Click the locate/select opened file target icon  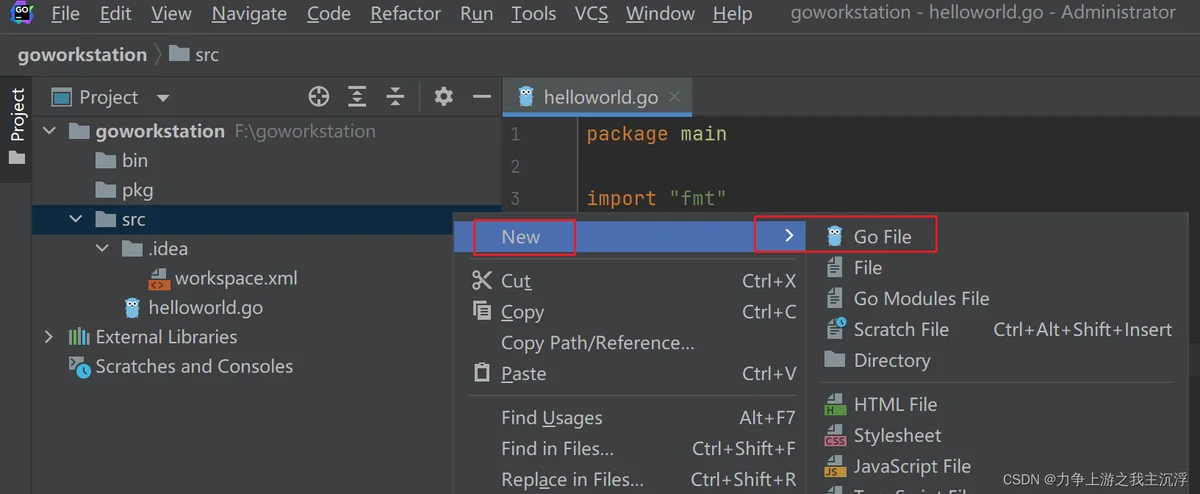(319, 97)
